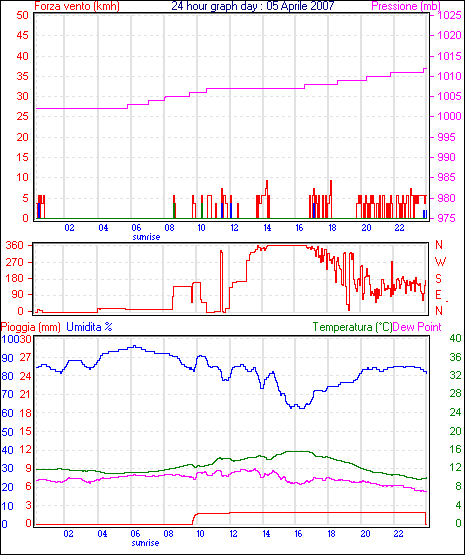Click 'sunrise' label under the bottom chart
466x556 pixels.
coord(145,543)
